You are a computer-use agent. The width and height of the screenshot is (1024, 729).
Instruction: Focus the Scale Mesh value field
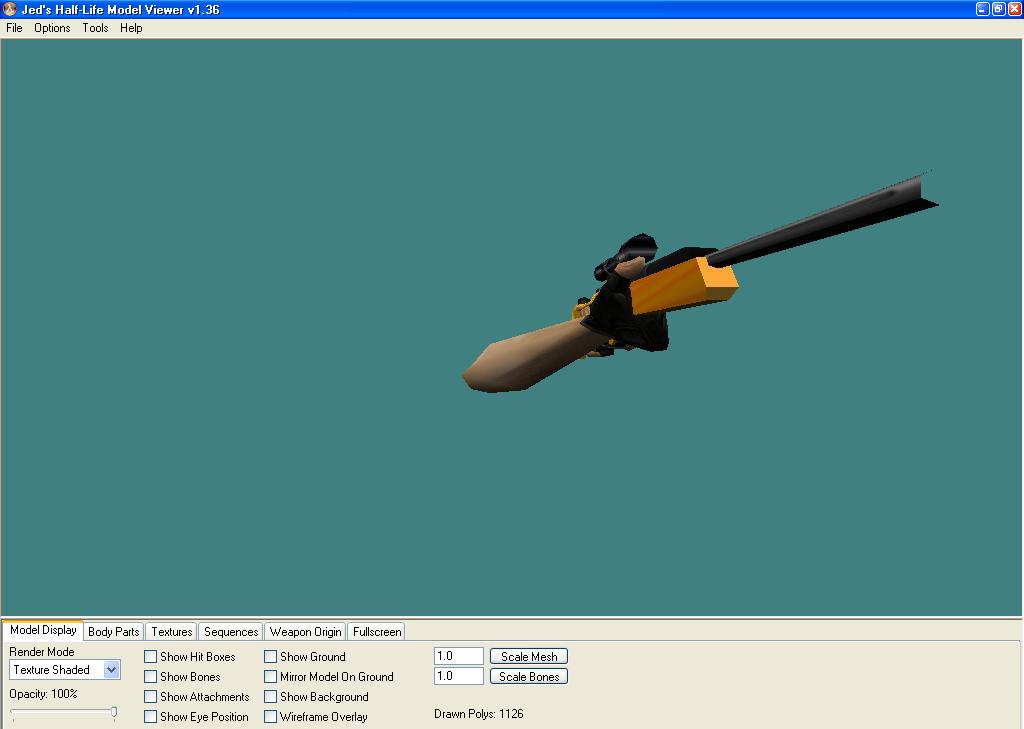(x=458, y=656)
